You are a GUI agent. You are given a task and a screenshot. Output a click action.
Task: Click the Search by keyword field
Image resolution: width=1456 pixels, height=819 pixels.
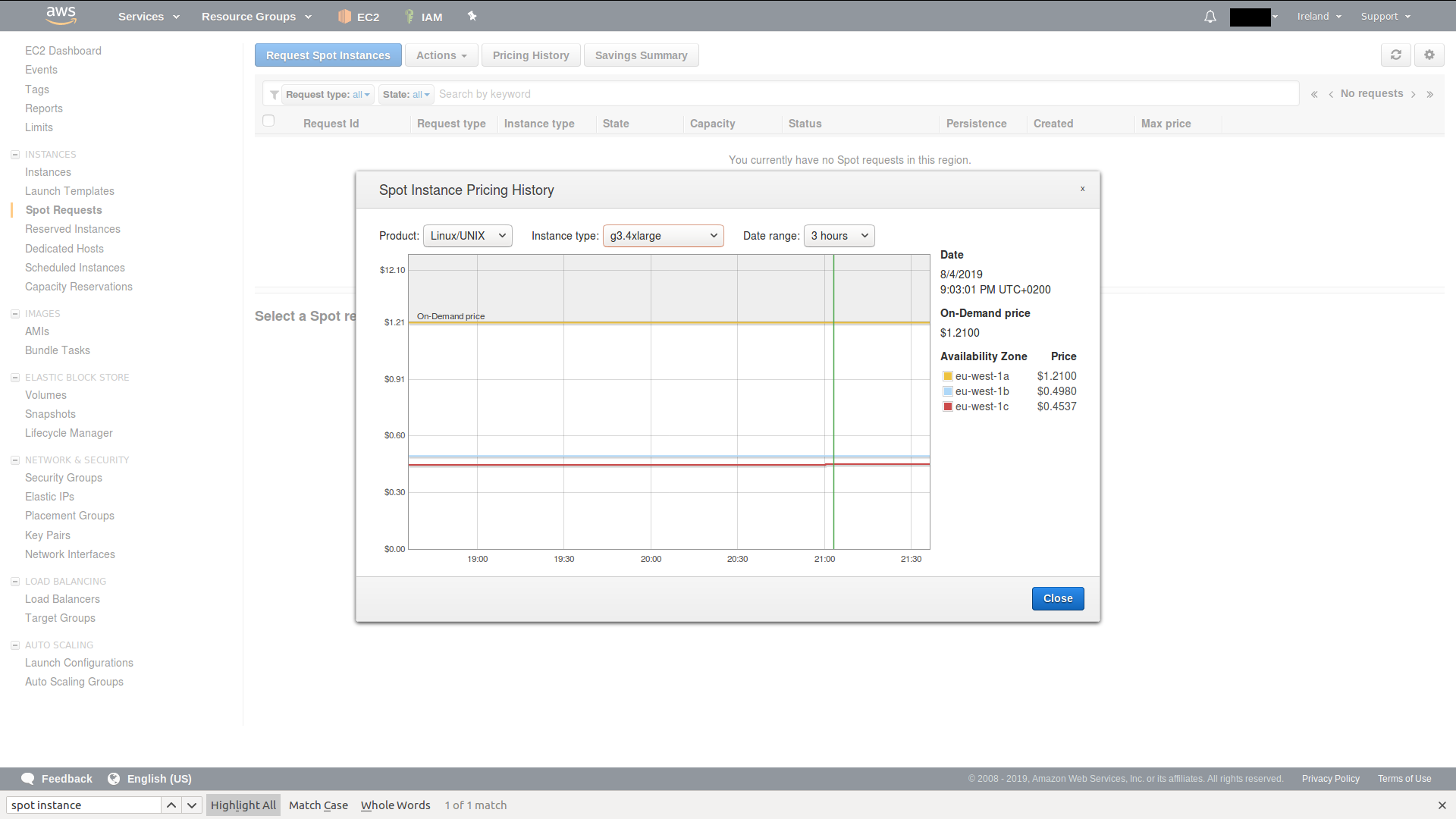(867, 95)
